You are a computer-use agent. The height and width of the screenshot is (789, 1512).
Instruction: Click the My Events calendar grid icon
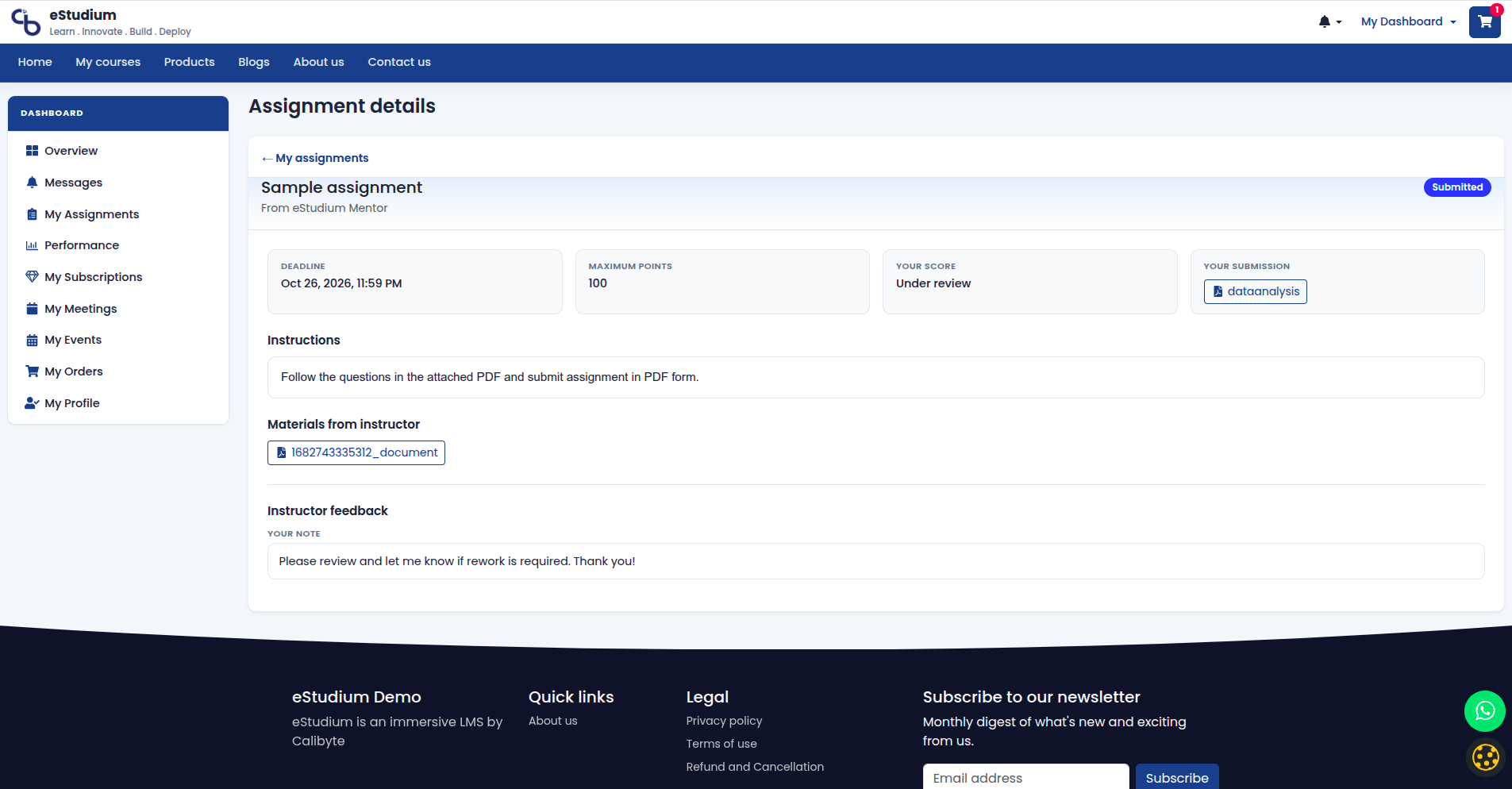tap(32, 340)
